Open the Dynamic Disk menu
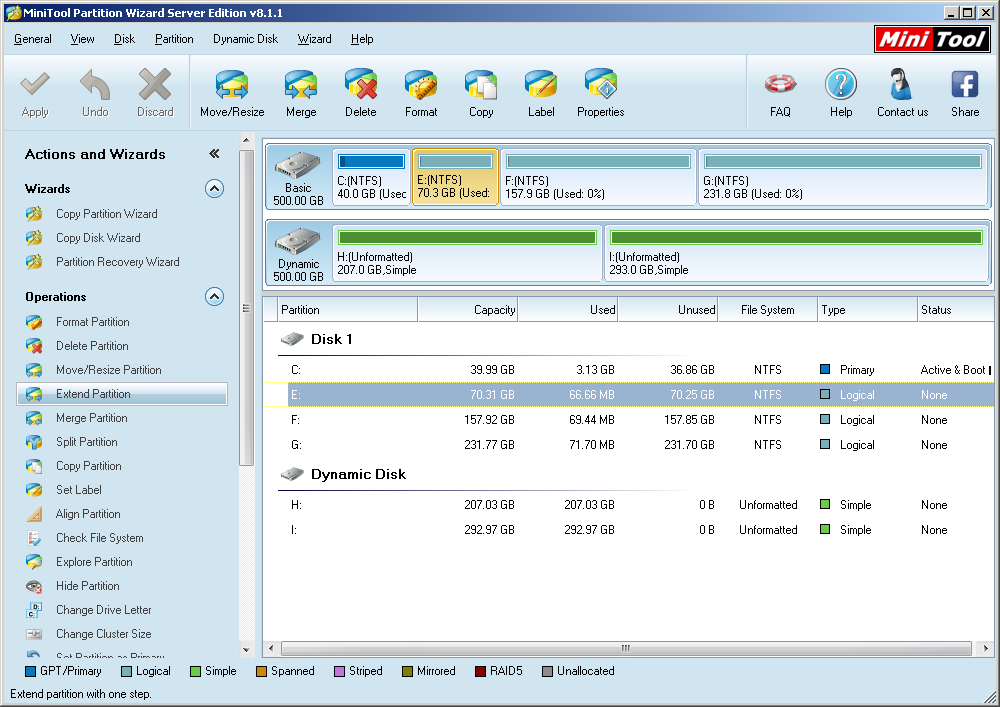 click(245, 39)
